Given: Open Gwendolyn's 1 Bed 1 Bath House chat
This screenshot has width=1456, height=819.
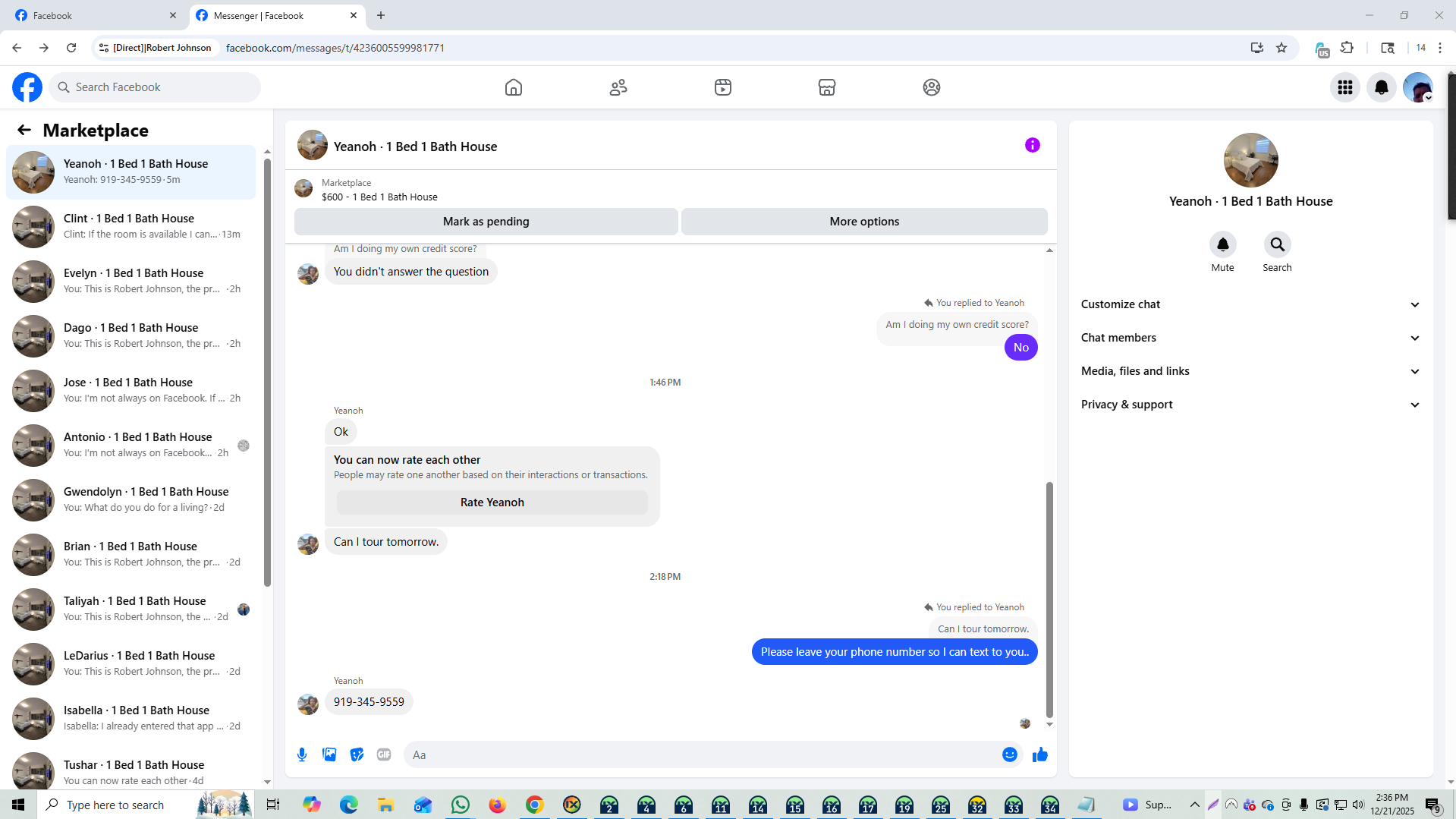Looking at the screenshot, I should coord(131,500).
